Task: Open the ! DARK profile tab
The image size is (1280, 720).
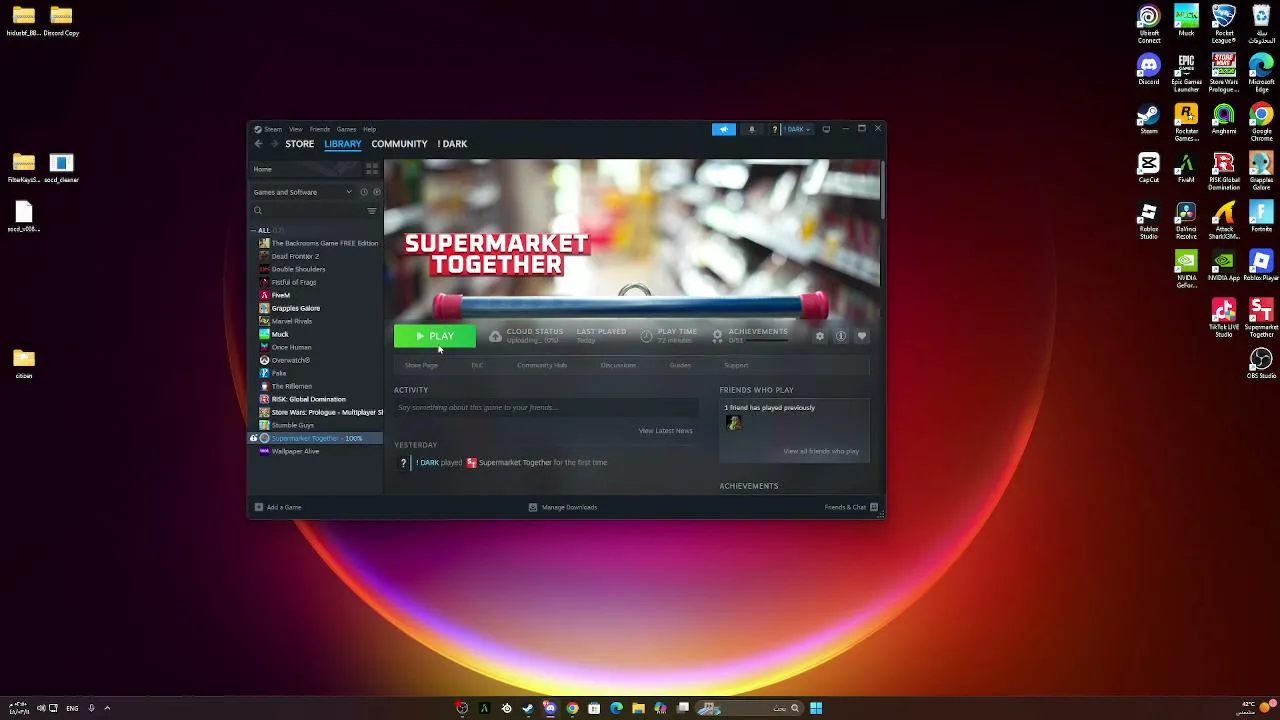Action: coord(452,144)
